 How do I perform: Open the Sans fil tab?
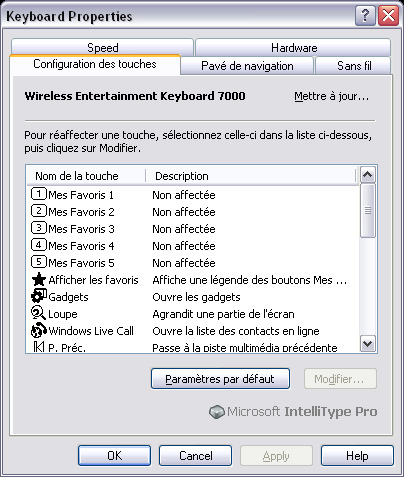pyautogui.click(x=354, y=66)
